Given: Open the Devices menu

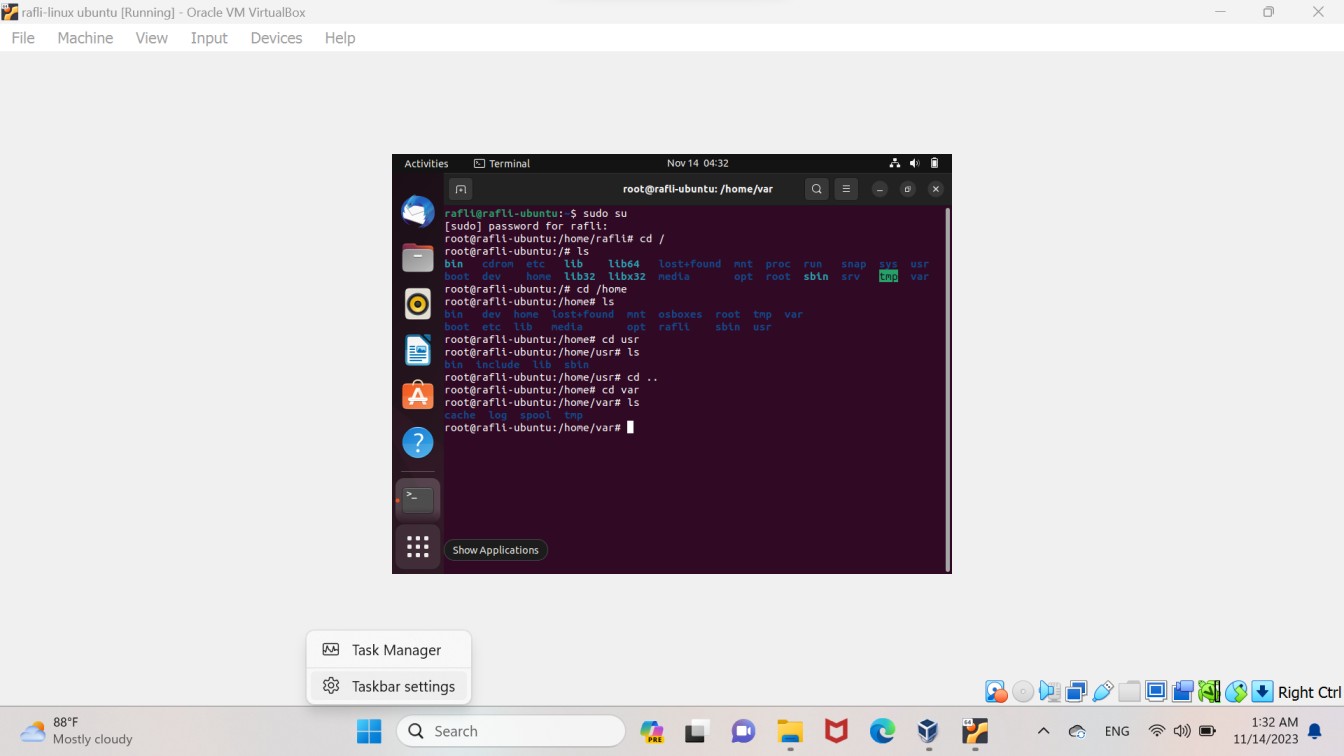Looking at the screenshot, I should coord(276,38).
